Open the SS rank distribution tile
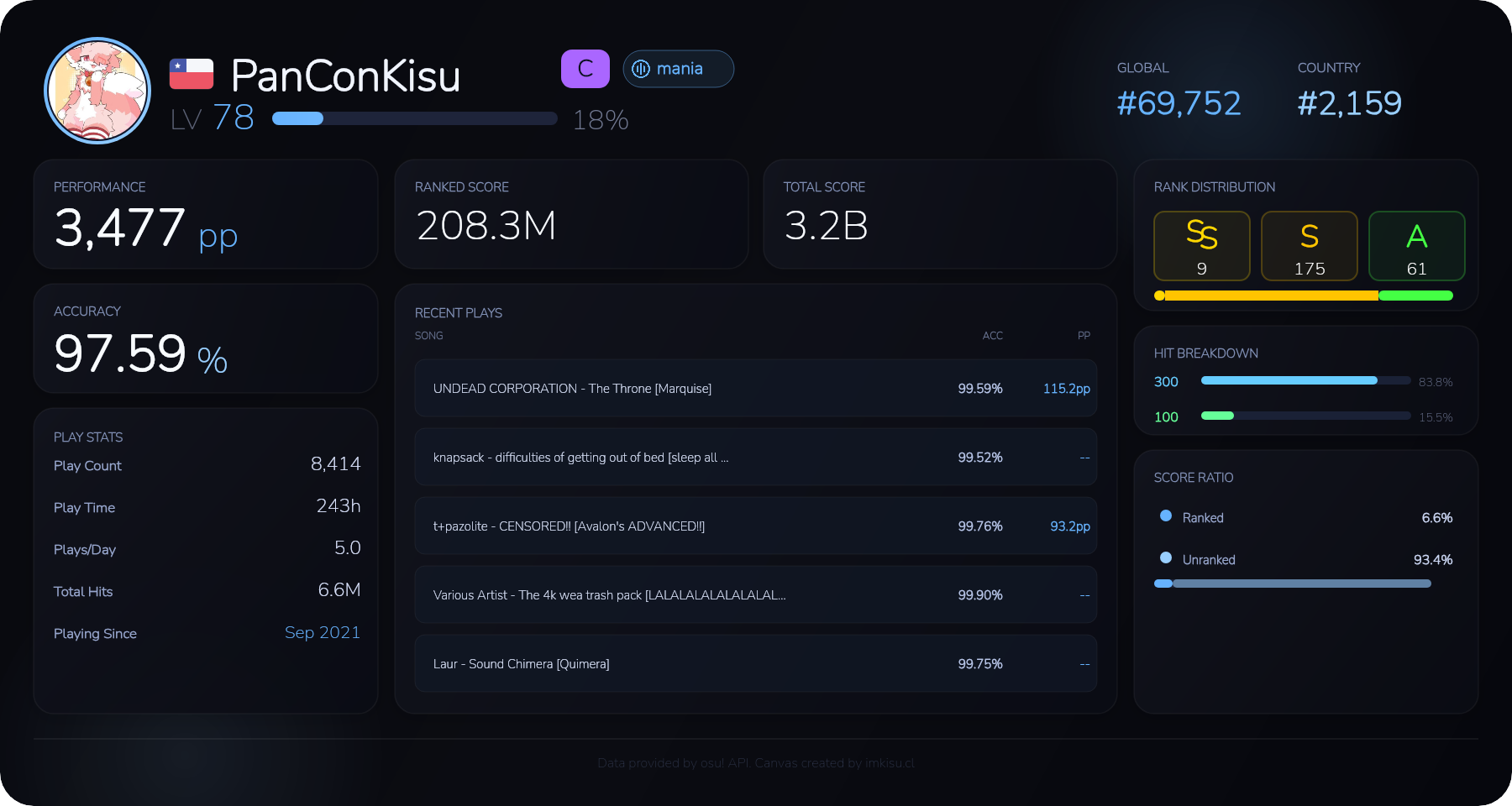The width and height of the screenshot is (1512, 806). click(1202, 246)
